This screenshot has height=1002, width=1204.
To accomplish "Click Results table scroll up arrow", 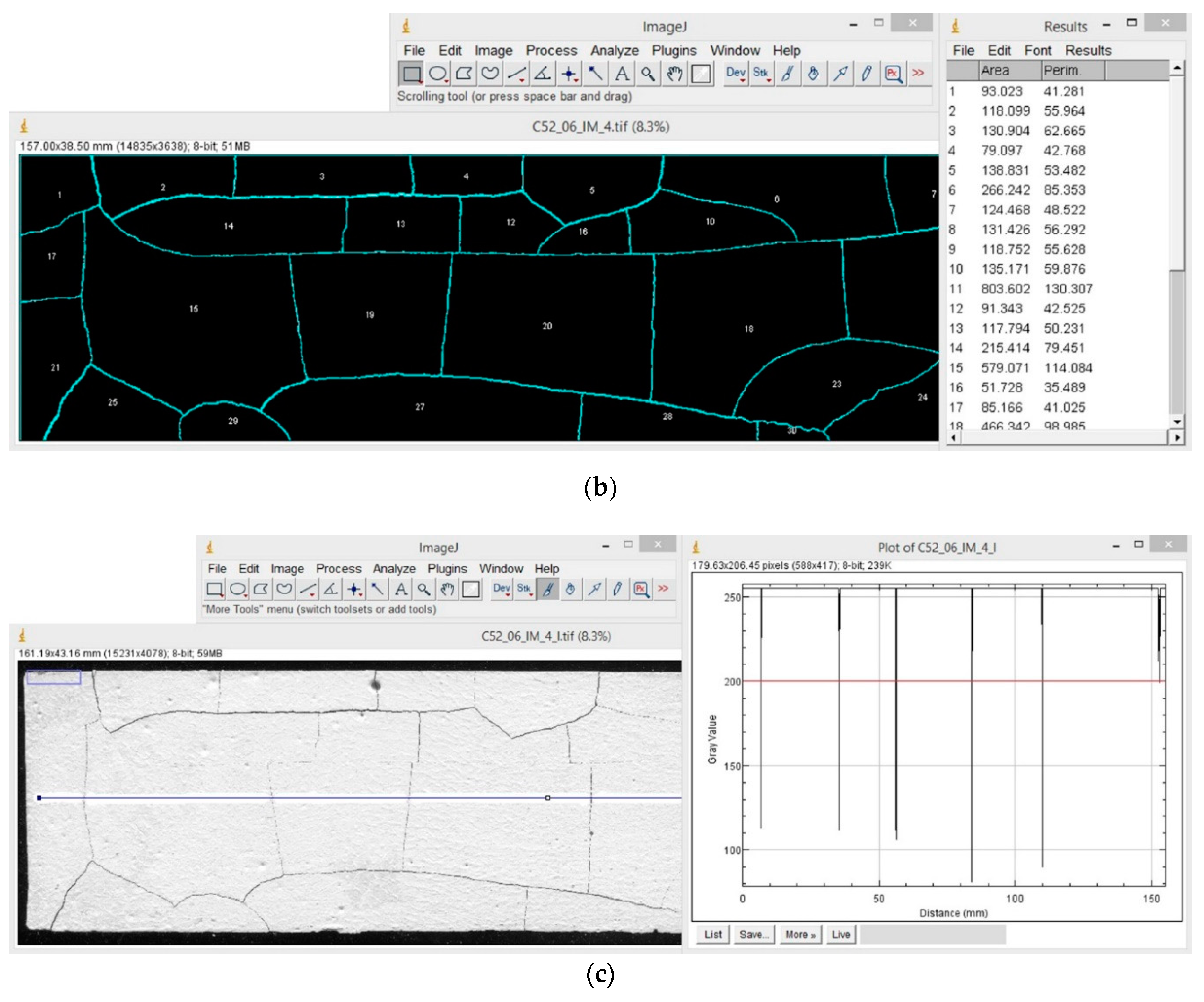I will pos(1176,68).
